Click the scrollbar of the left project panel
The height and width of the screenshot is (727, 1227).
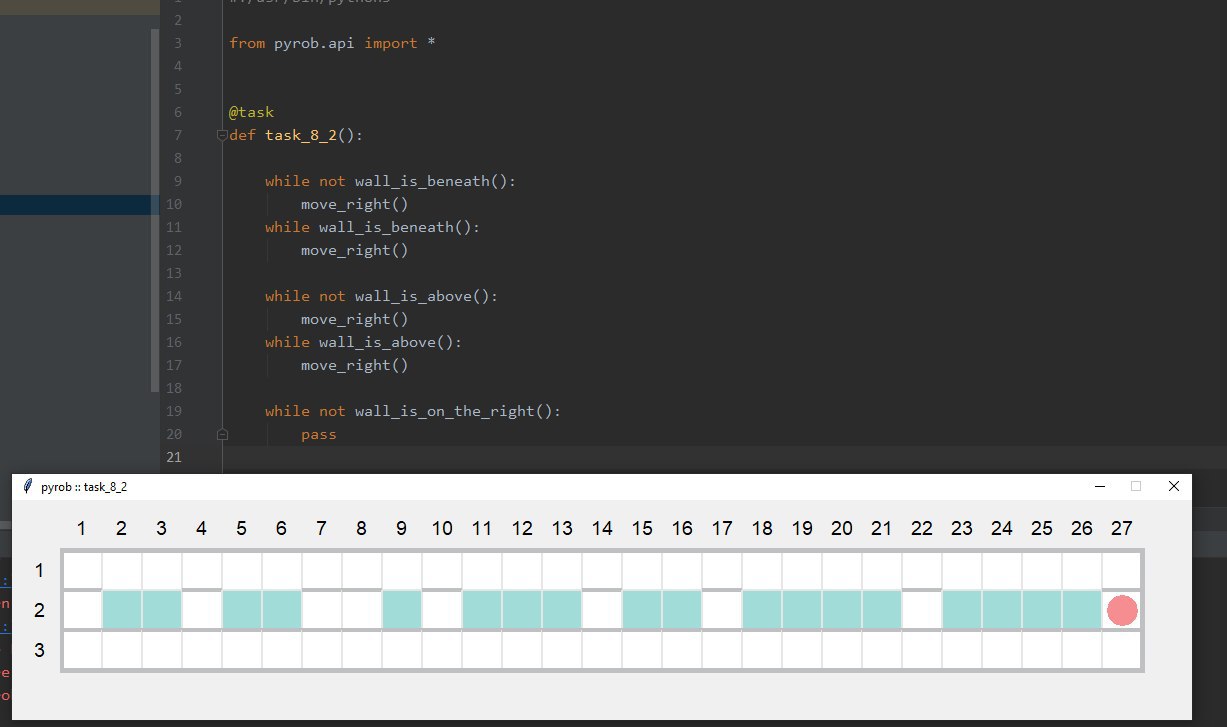(154, 210)
